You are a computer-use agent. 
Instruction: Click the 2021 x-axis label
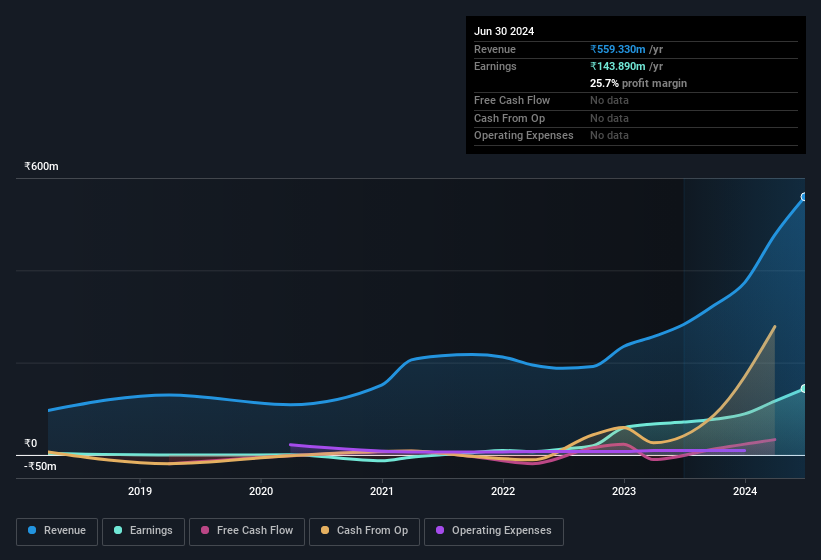382,491
